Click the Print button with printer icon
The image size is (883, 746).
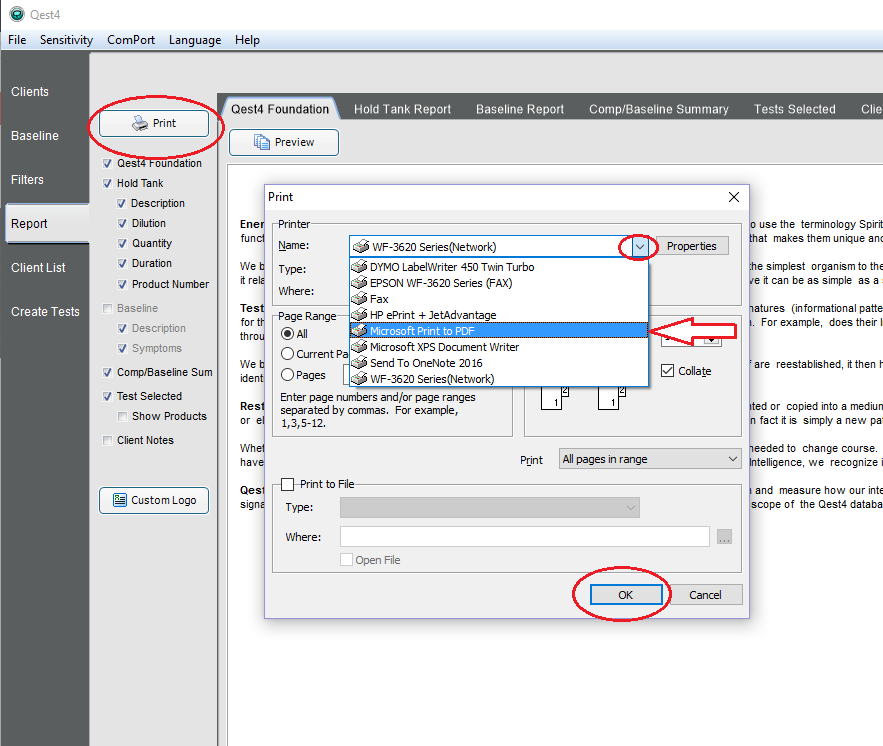[154, 123]
